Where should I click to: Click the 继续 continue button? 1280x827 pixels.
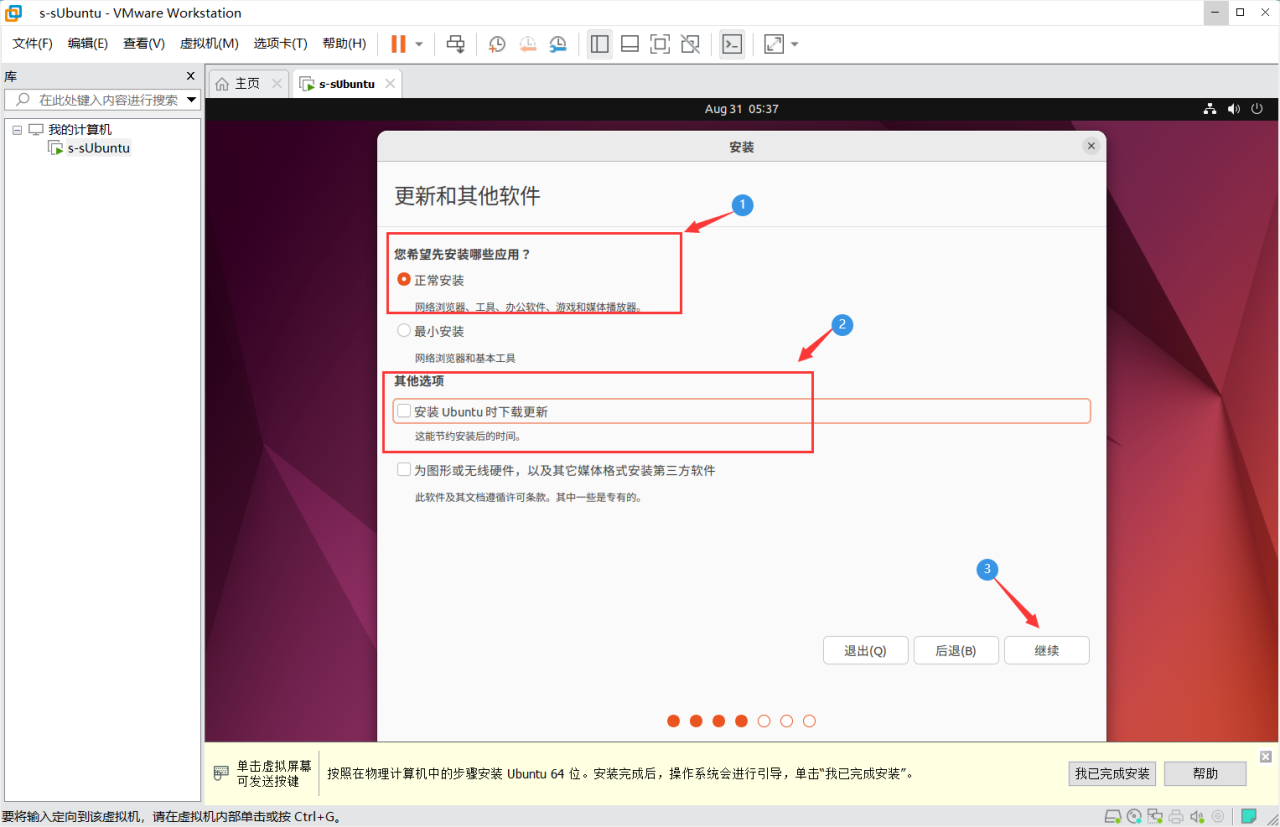1047,650
